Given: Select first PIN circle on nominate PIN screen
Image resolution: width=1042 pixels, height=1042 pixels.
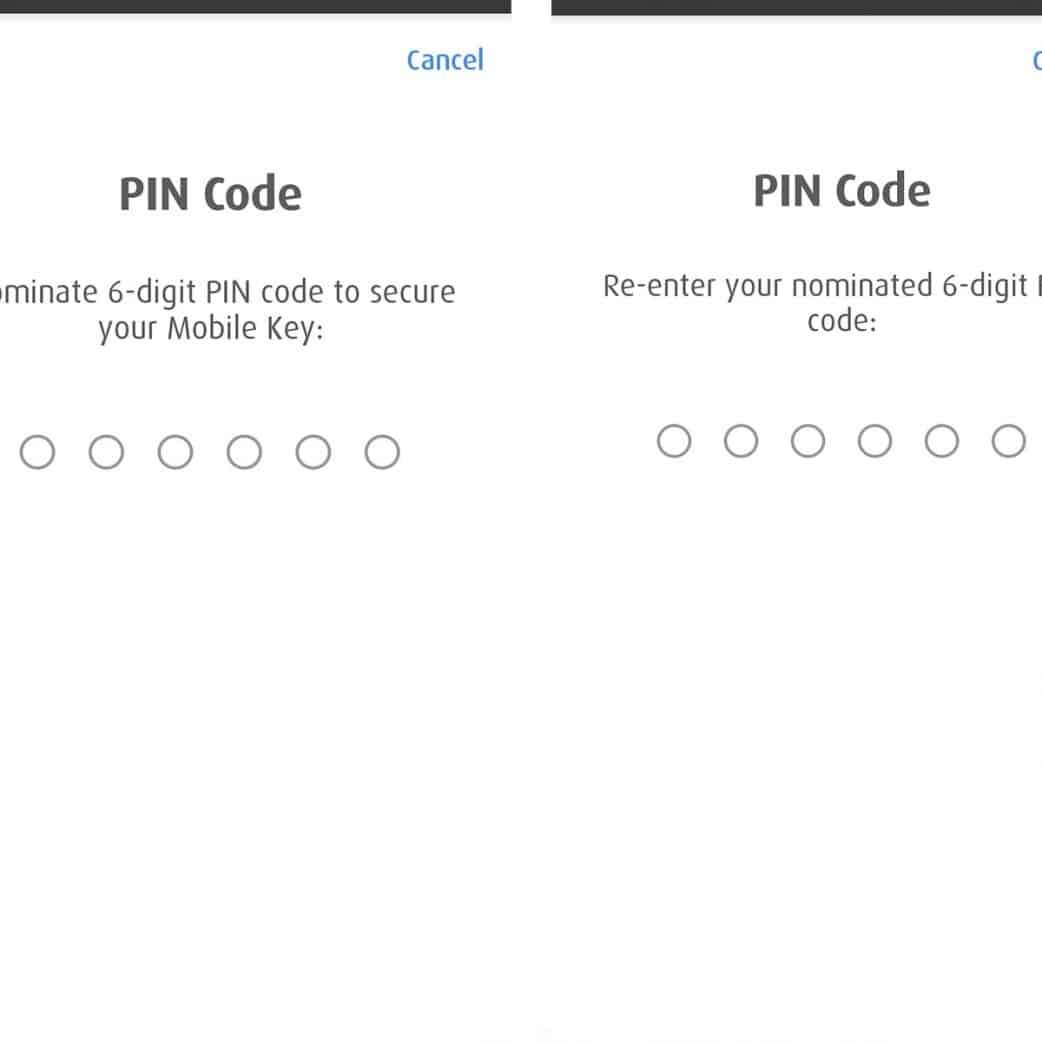Looking at the screenshot, I should 38,452.
